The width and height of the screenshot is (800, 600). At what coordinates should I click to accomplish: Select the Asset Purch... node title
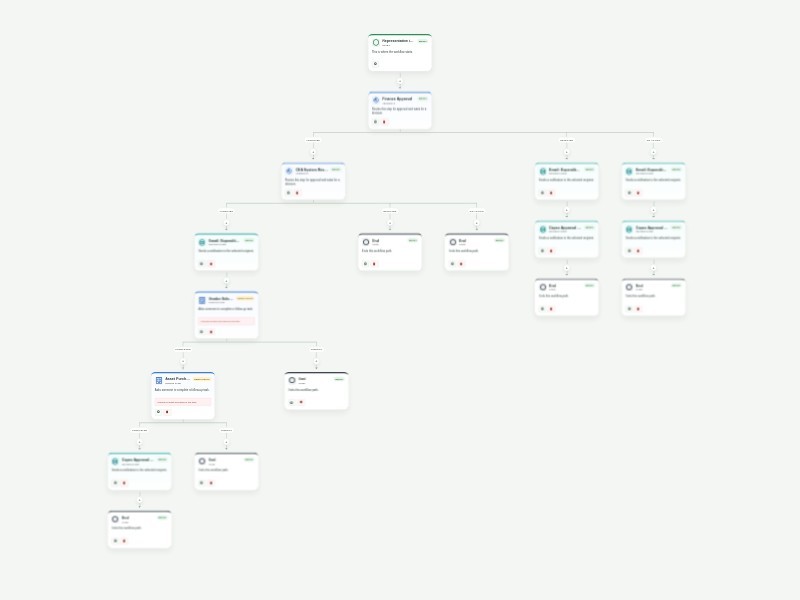coord(177,379)
